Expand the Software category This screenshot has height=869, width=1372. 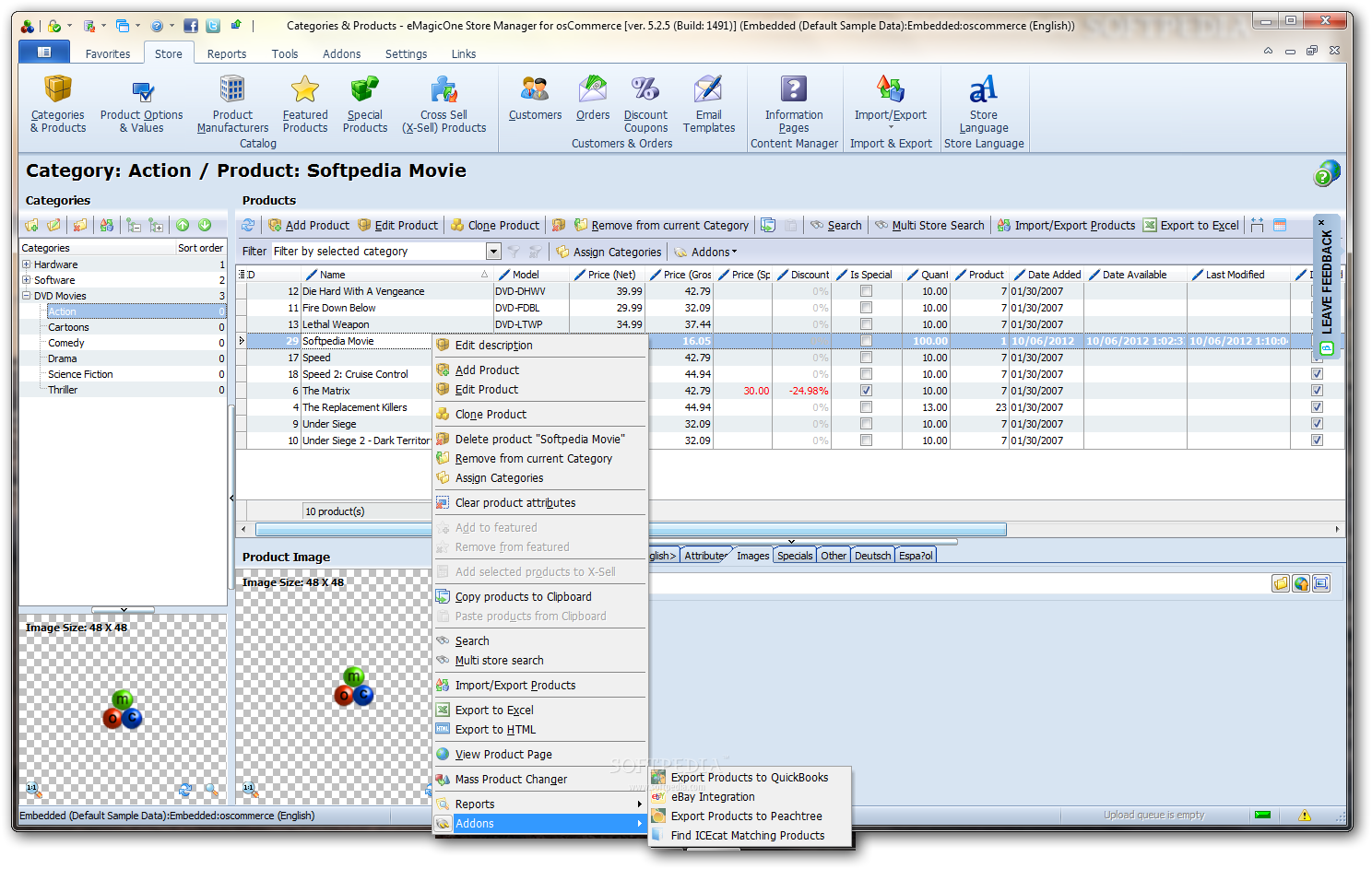click(27, 280)
